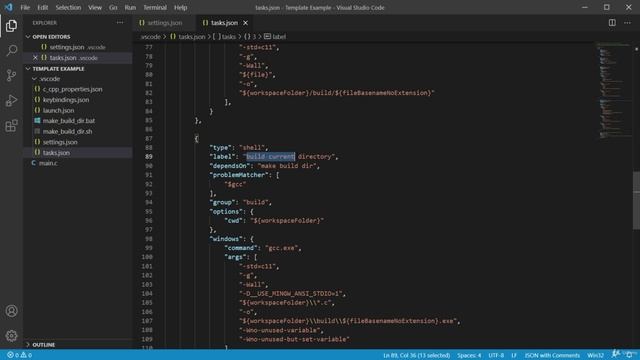
Task: Click the Win32 status bar item
Action: click(595, 355)
